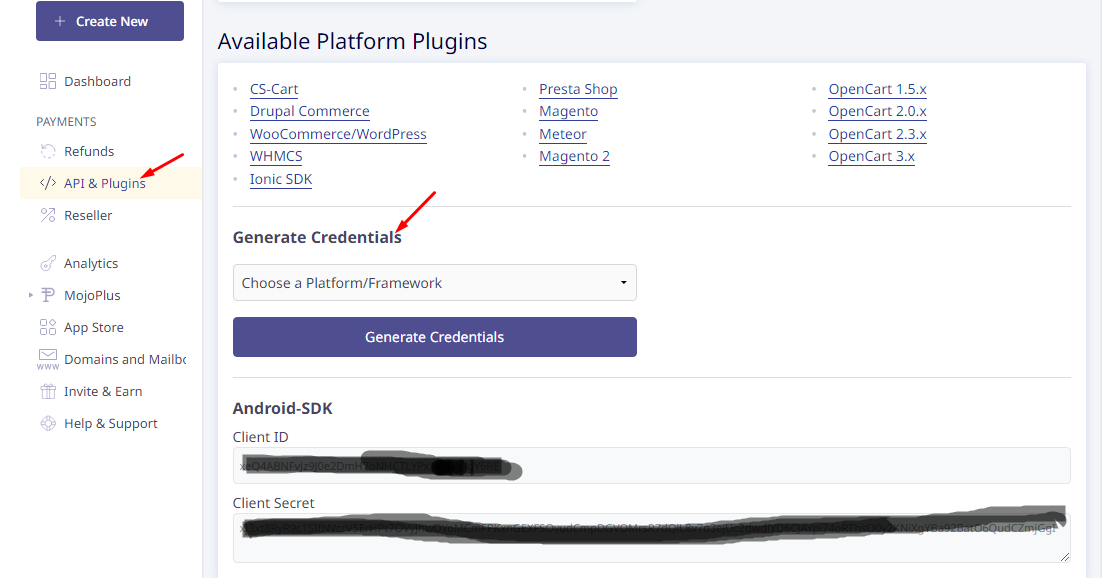This screenshot has width=1102, height=578.
Task: Click the Dashboard grid icon
Action: (47, 81)
